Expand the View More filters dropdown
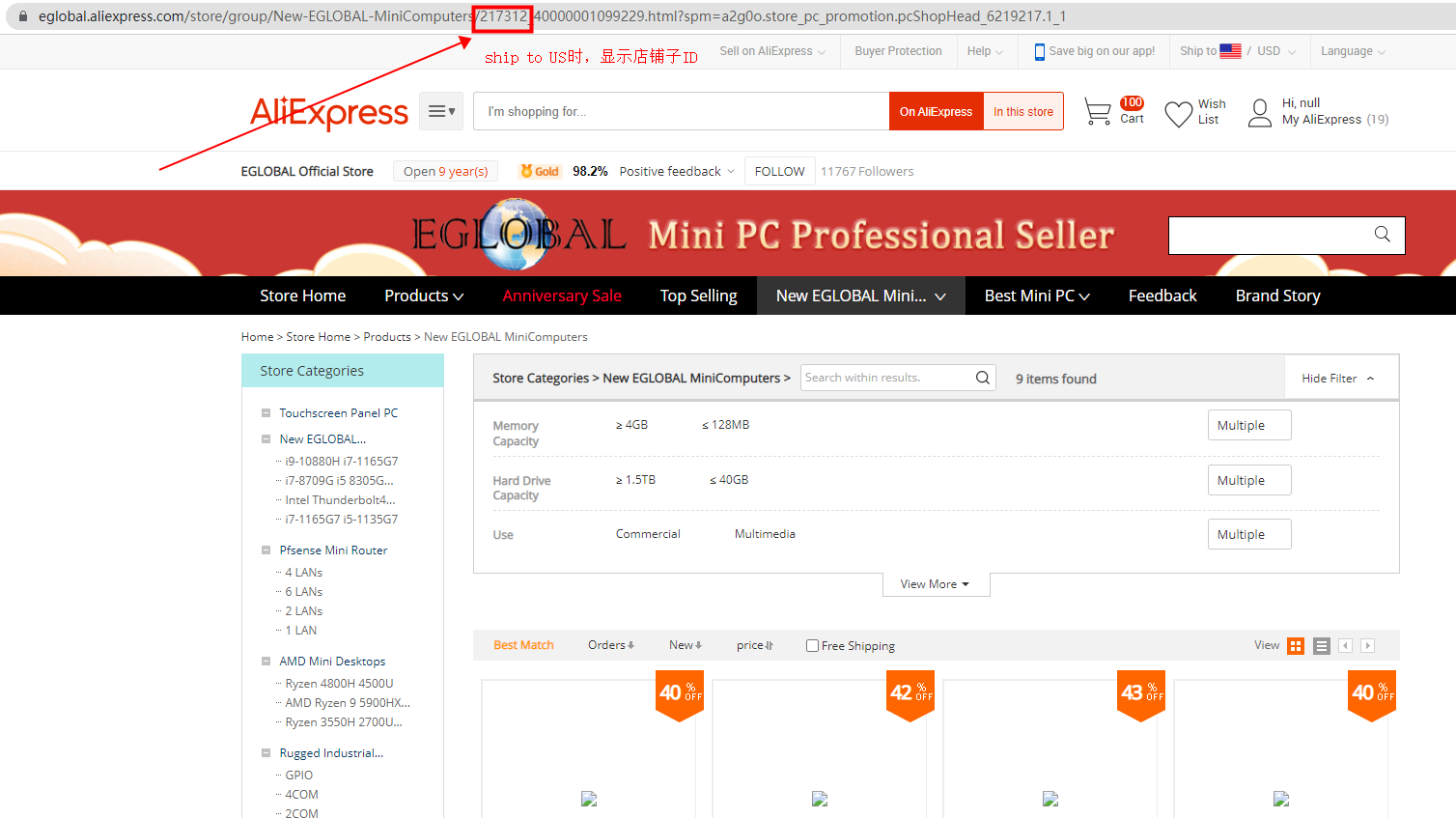 (936, 584)
